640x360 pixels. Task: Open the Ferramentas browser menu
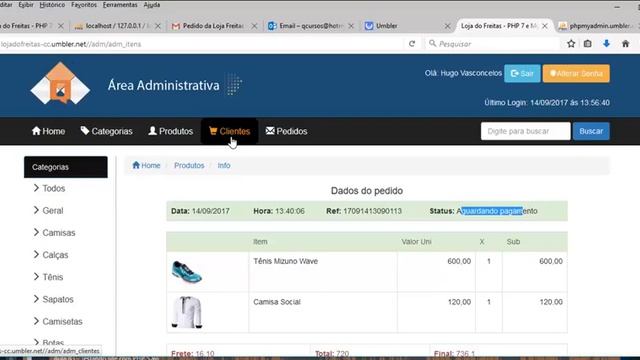120,5
